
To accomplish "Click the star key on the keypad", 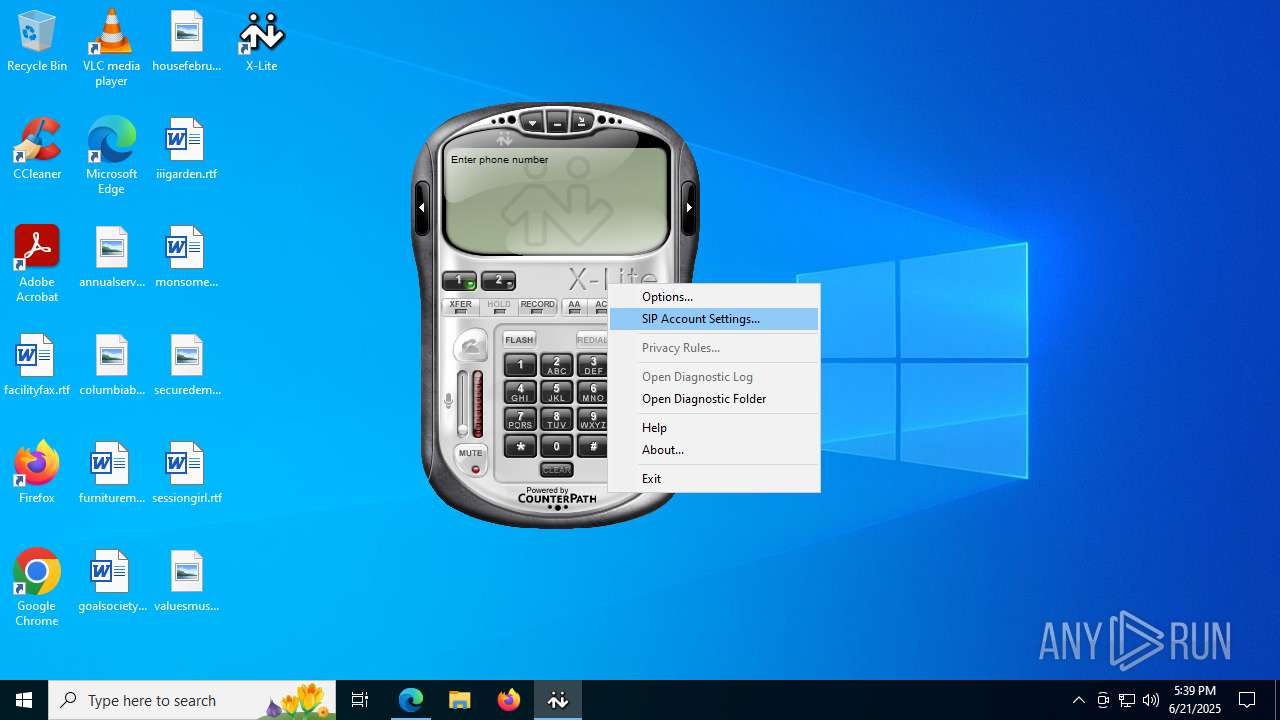I will (x=520, y=447).
